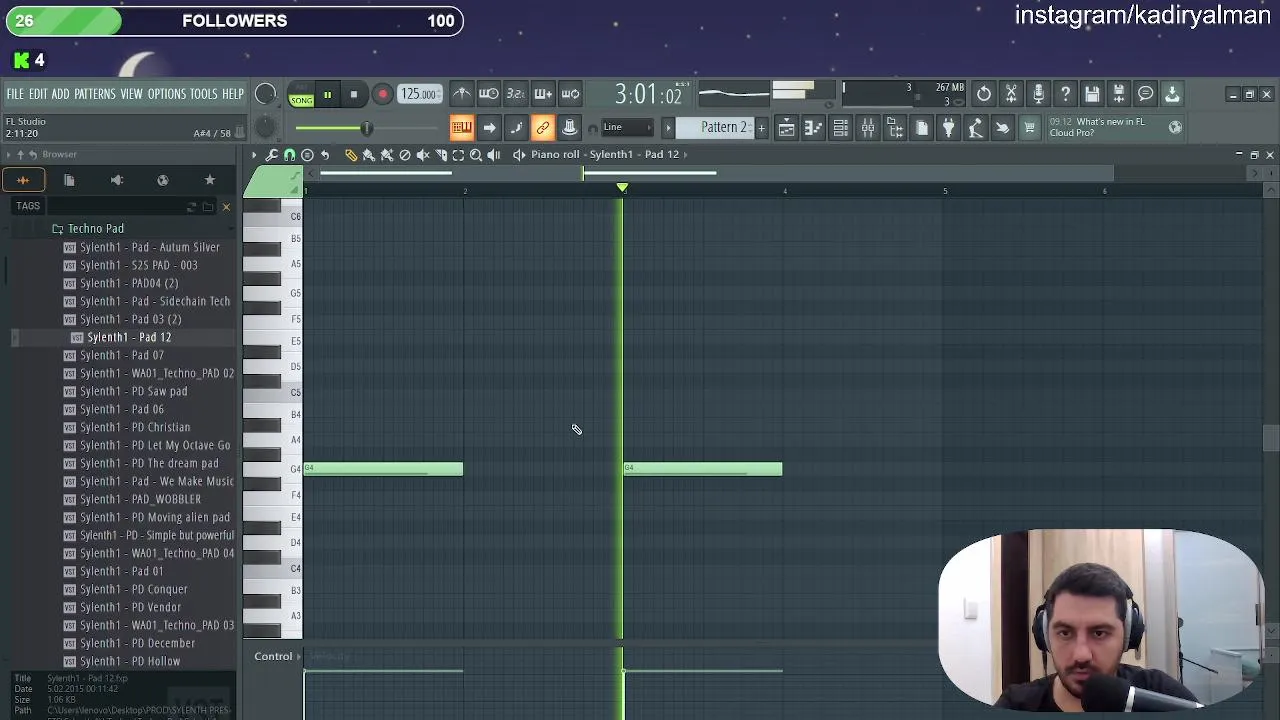
Task: Open the chat bubble icon
Action: point(1146,94)
